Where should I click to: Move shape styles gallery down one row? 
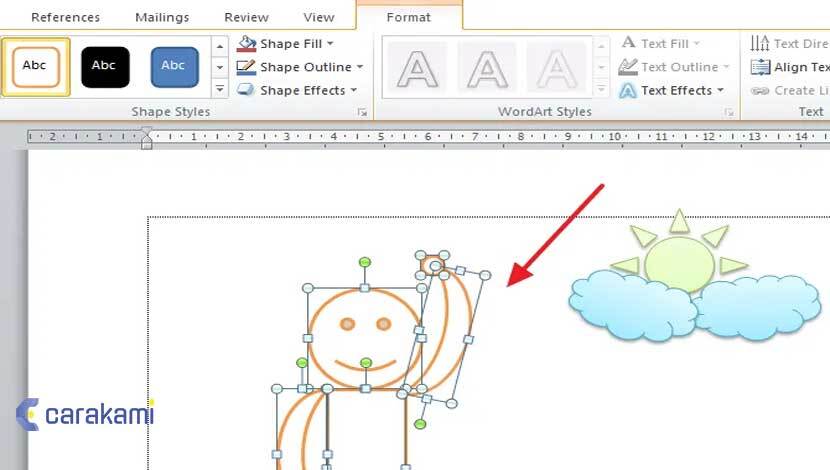220,68
